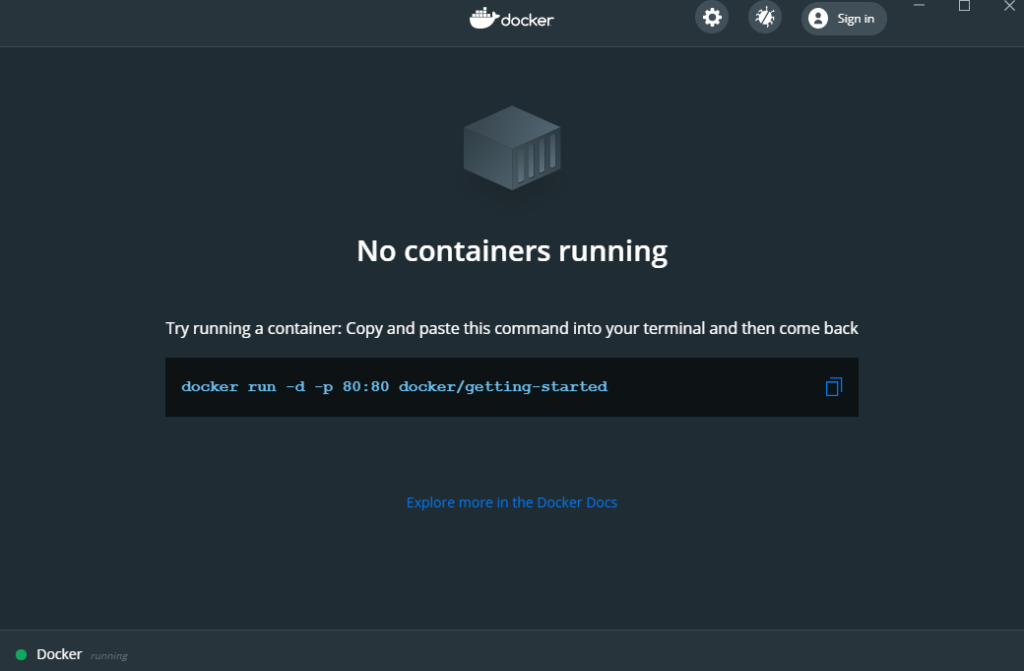Open Explore more in the Docker Docs link
This screenshot has width=1024, height=671.
pos(511,502)
